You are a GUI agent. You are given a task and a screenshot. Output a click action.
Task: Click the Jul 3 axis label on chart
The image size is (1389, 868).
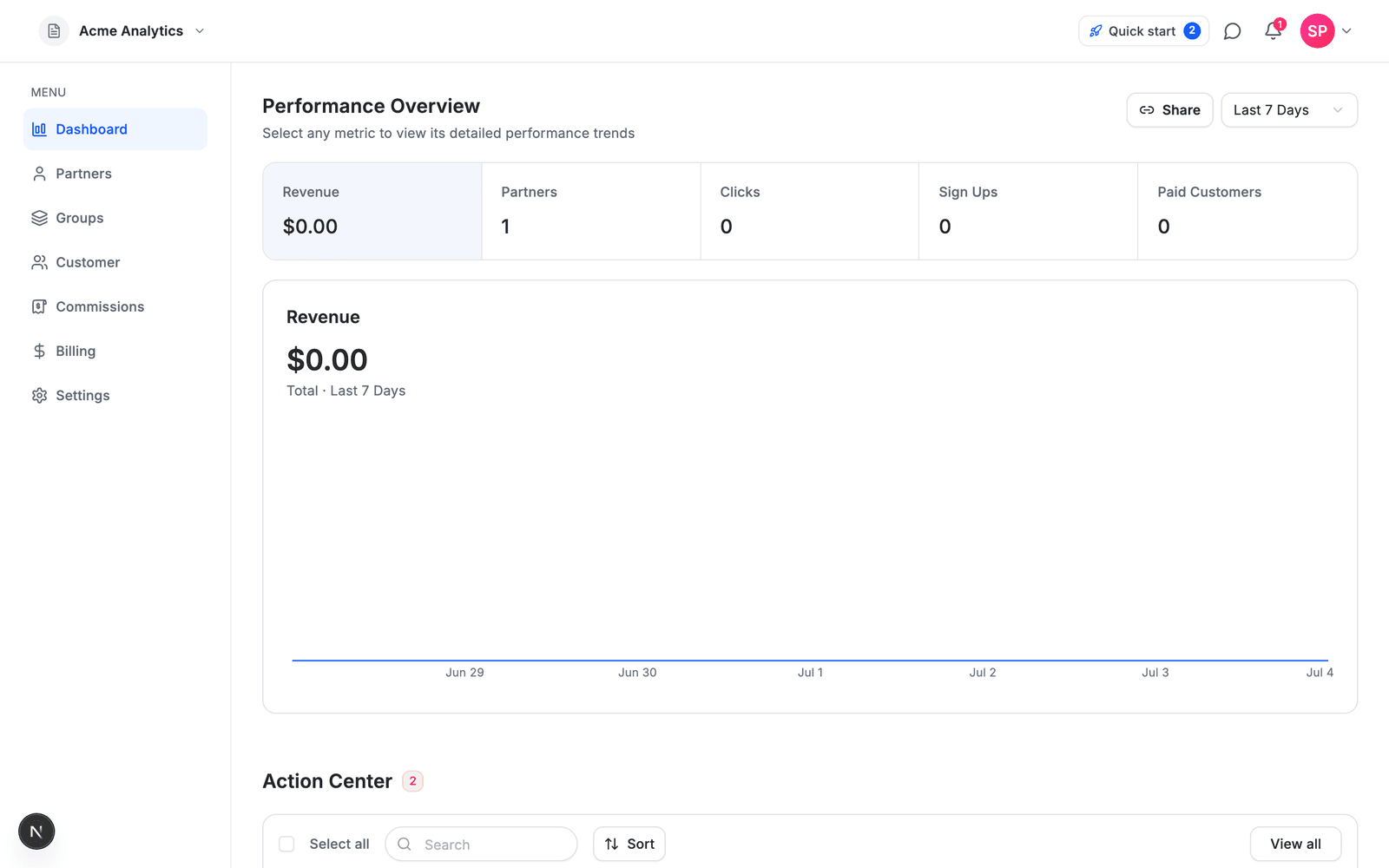(x=1155, y=673)
